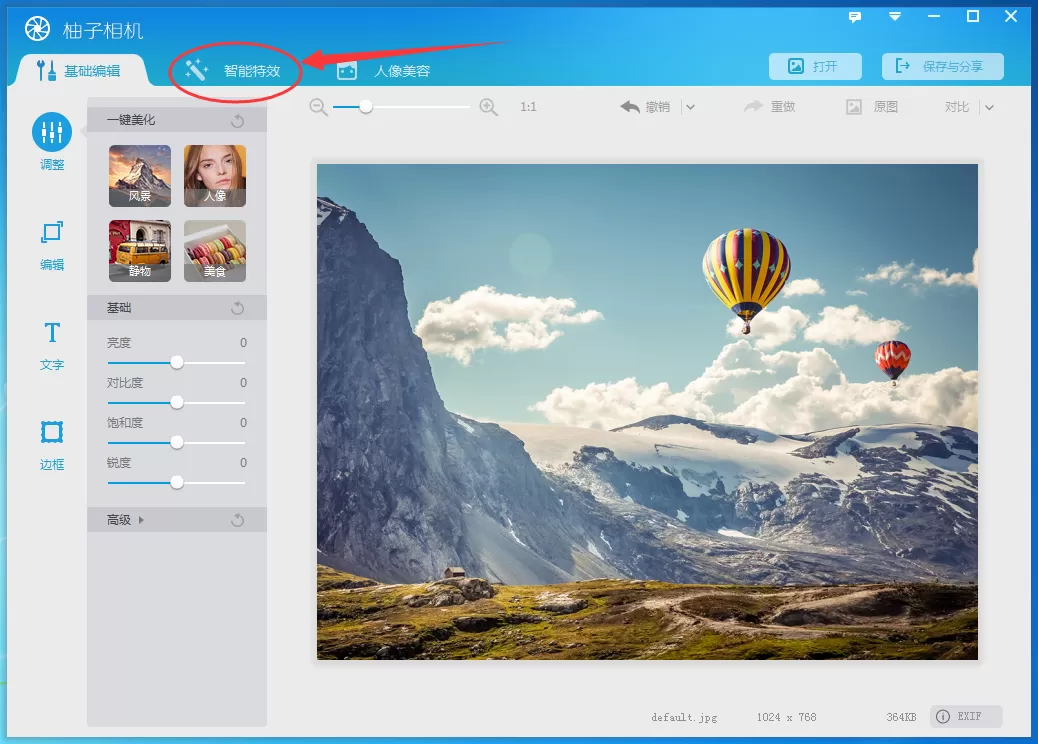Click the 锐度 sharpness slider handle
1038x744 pixels.
point(177,483)
